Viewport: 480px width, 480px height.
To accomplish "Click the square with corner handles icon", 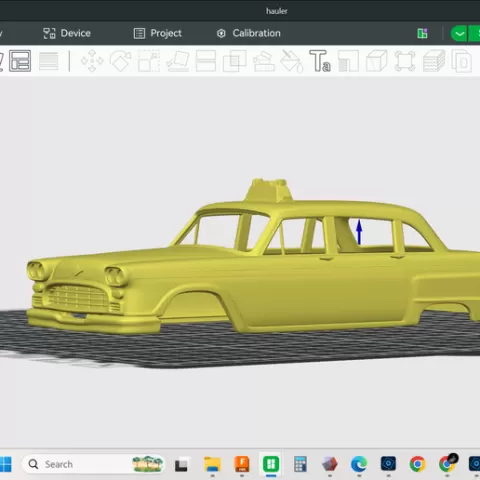I will (x=405, y=61).
